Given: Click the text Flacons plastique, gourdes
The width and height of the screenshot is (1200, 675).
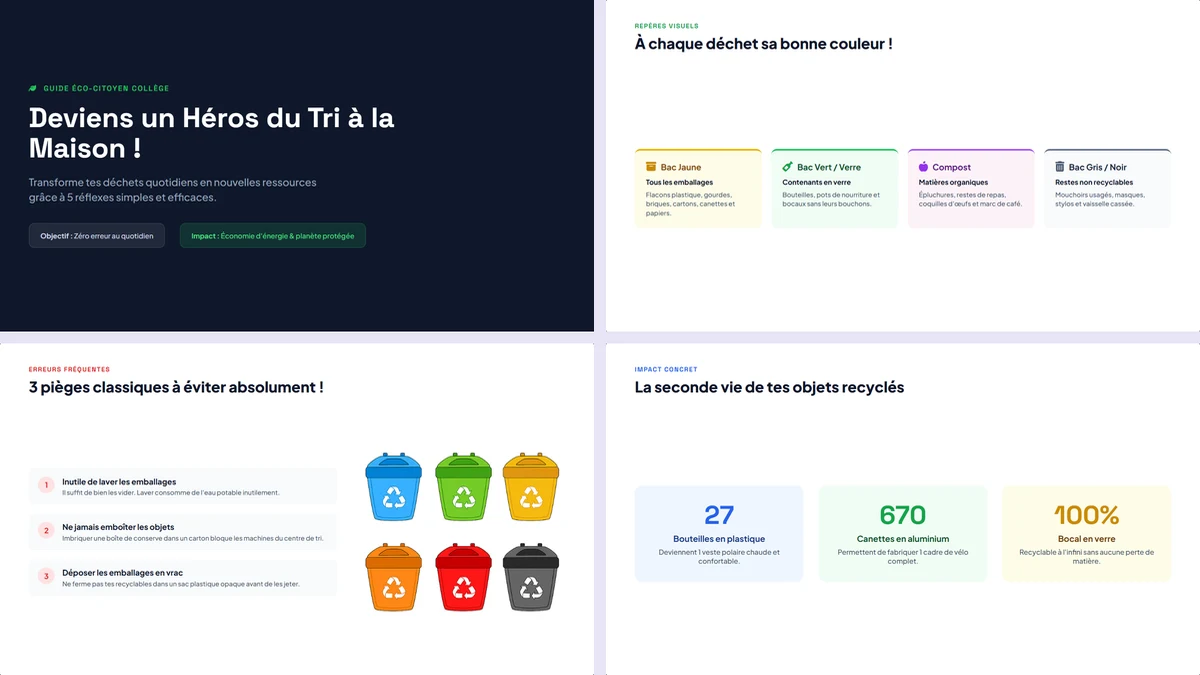Looking at the screenshot, I should tap(691, 204).
